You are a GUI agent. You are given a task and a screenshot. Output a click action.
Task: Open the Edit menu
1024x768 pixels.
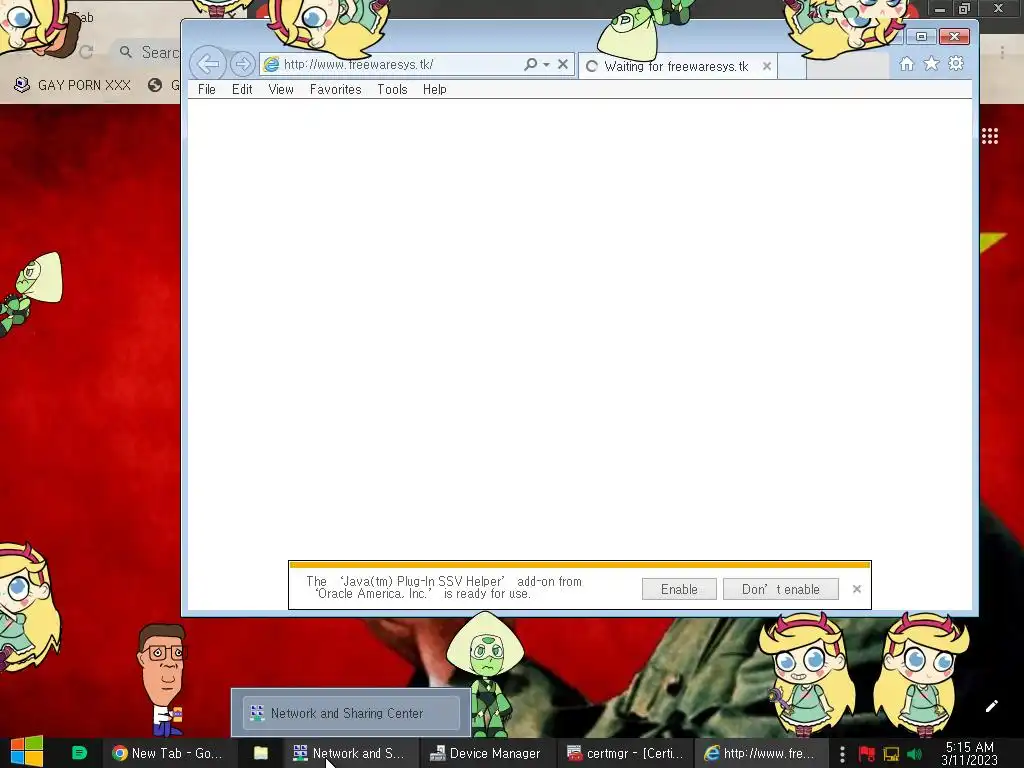click(x=242, y=89)
